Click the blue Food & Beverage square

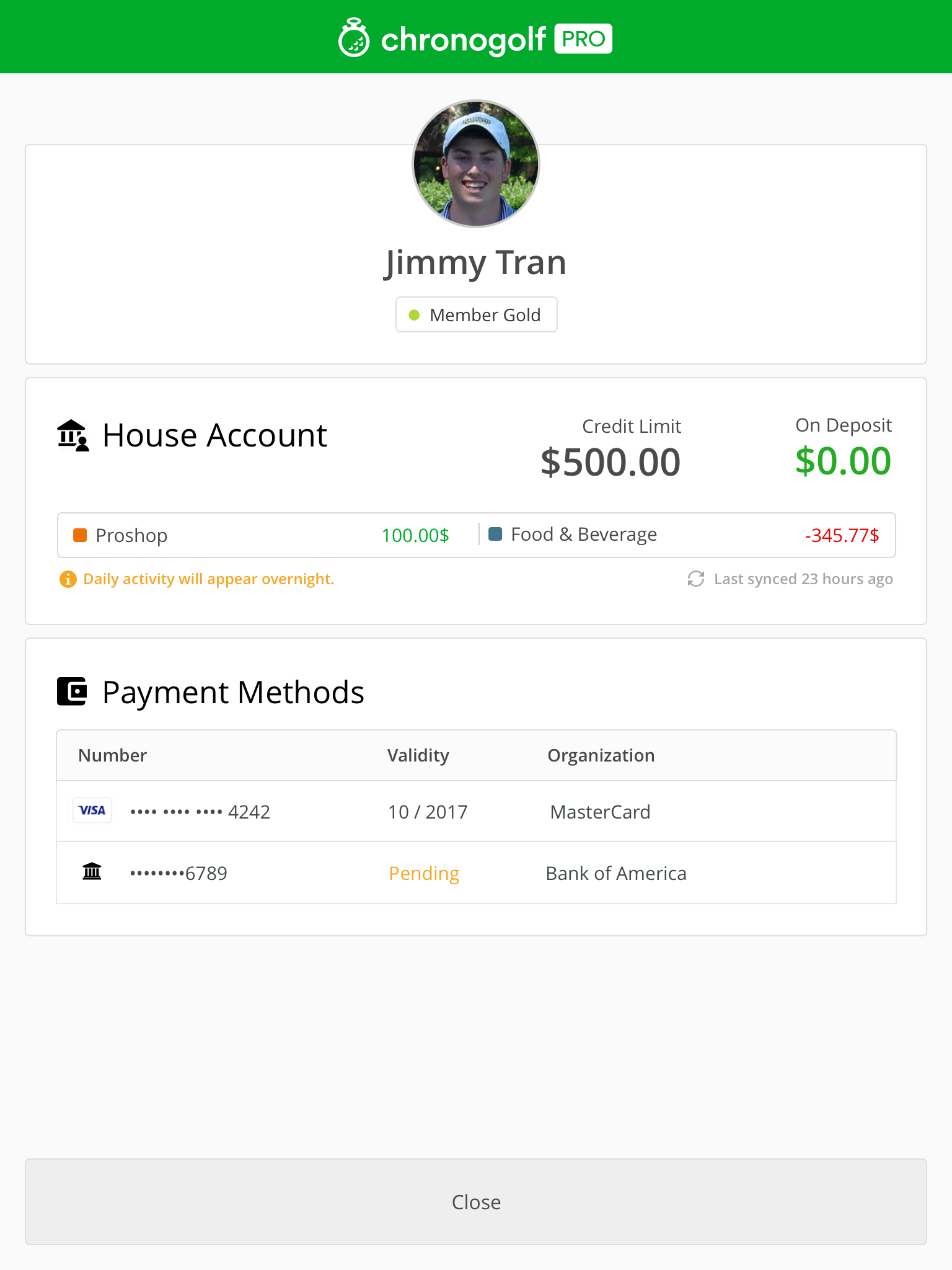[495, 534]
